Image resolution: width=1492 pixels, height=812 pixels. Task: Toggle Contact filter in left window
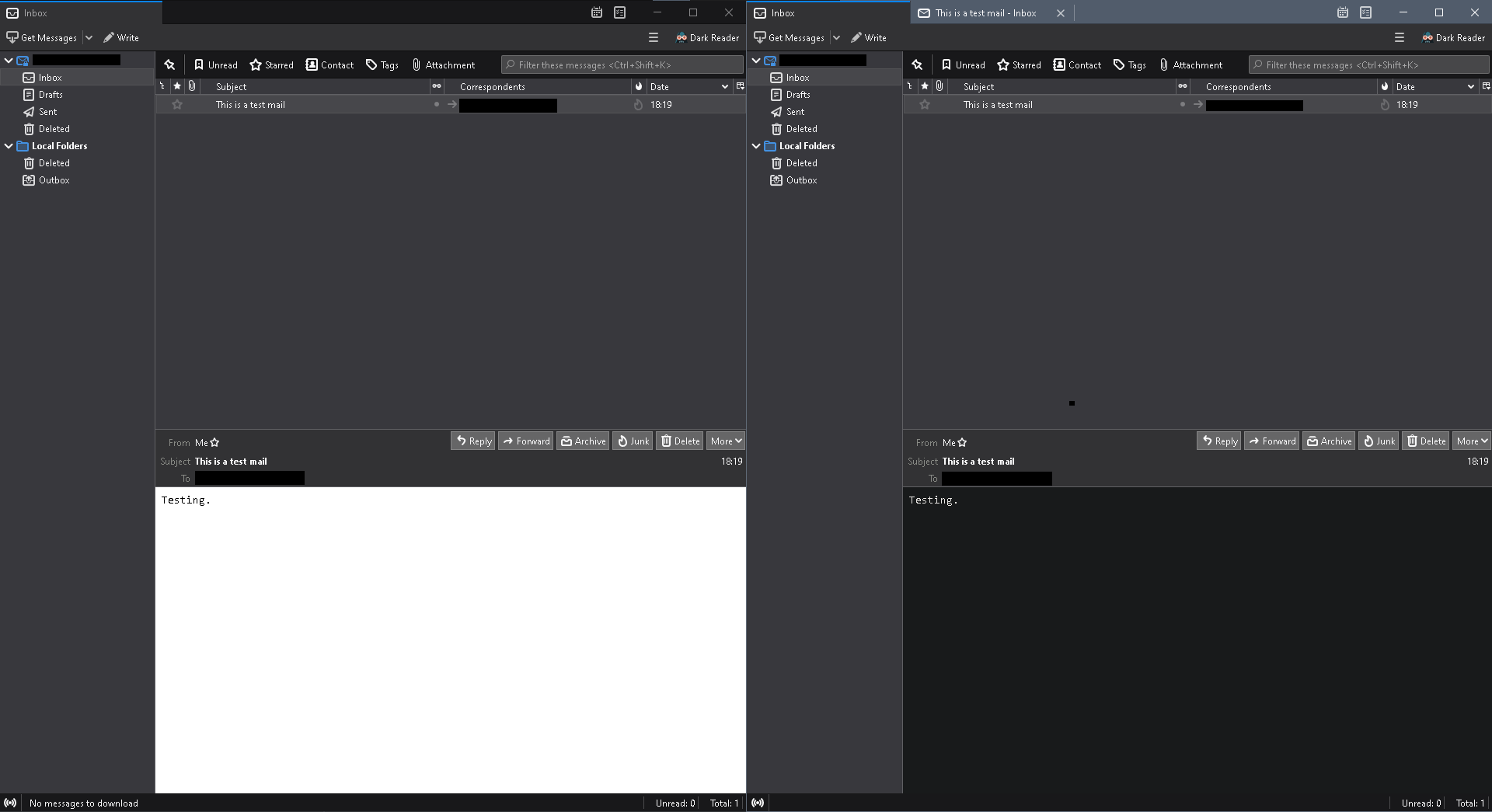330,64
